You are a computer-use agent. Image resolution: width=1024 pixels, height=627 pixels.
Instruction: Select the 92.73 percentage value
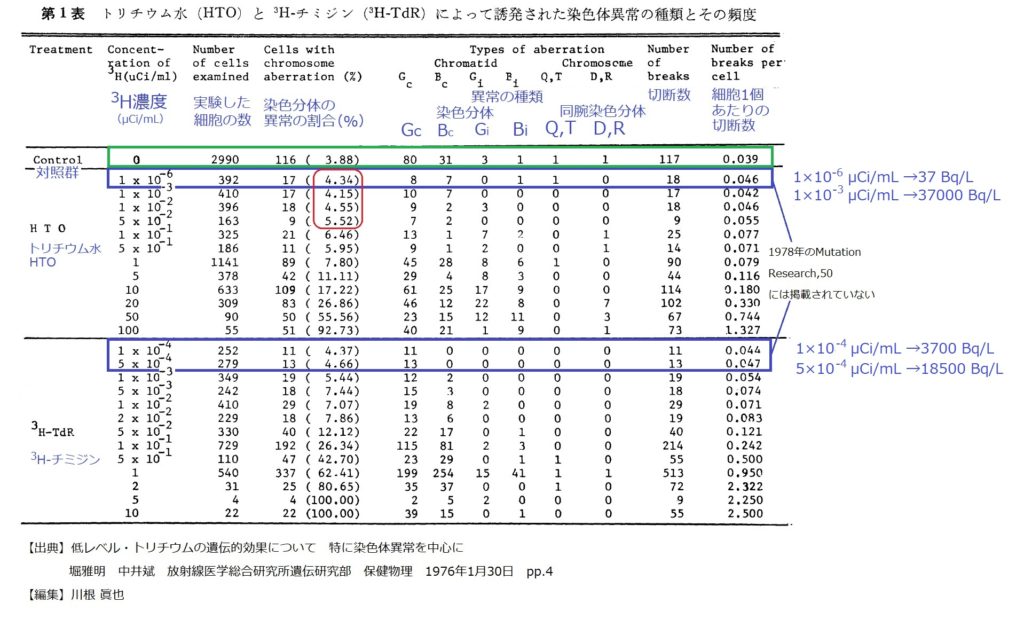click(x=335, y=329)
